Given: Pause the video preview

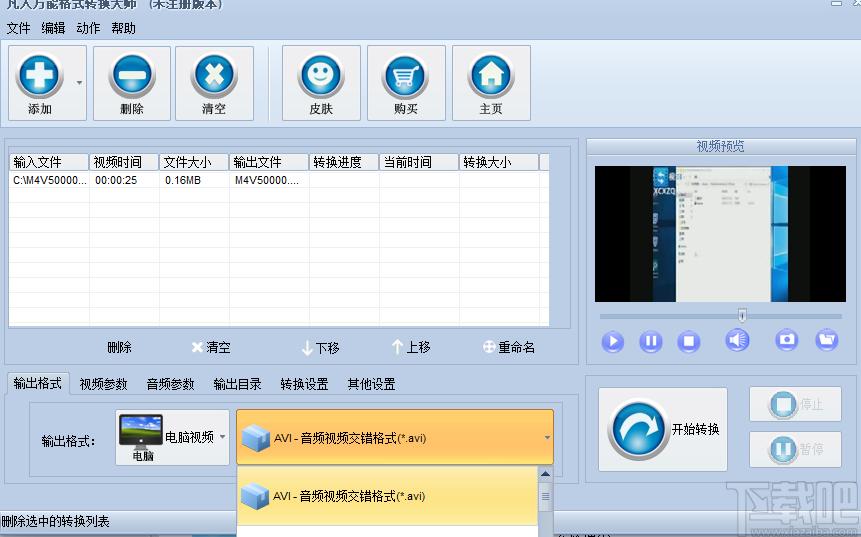Looking at the screenshot, I should 651,342.
